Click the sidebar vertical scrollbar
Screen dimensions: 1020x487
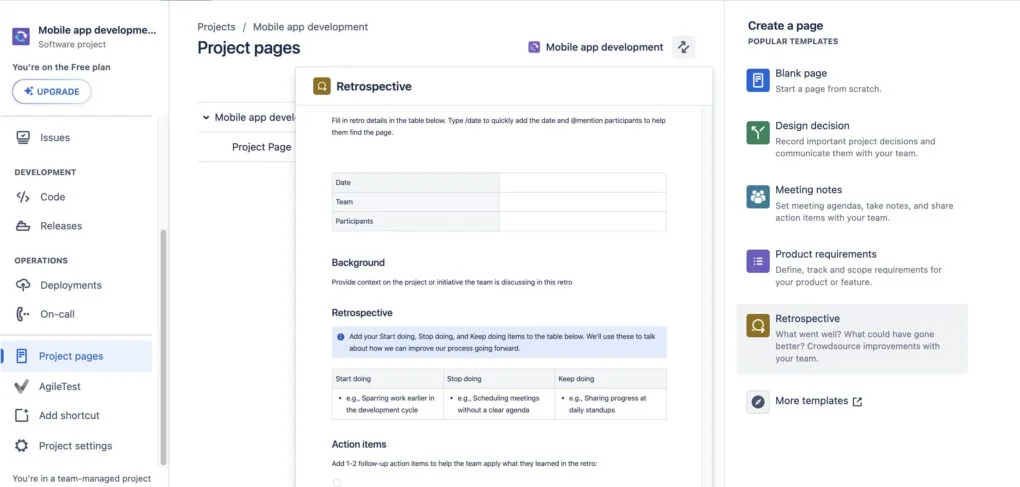tap(163, 340)
